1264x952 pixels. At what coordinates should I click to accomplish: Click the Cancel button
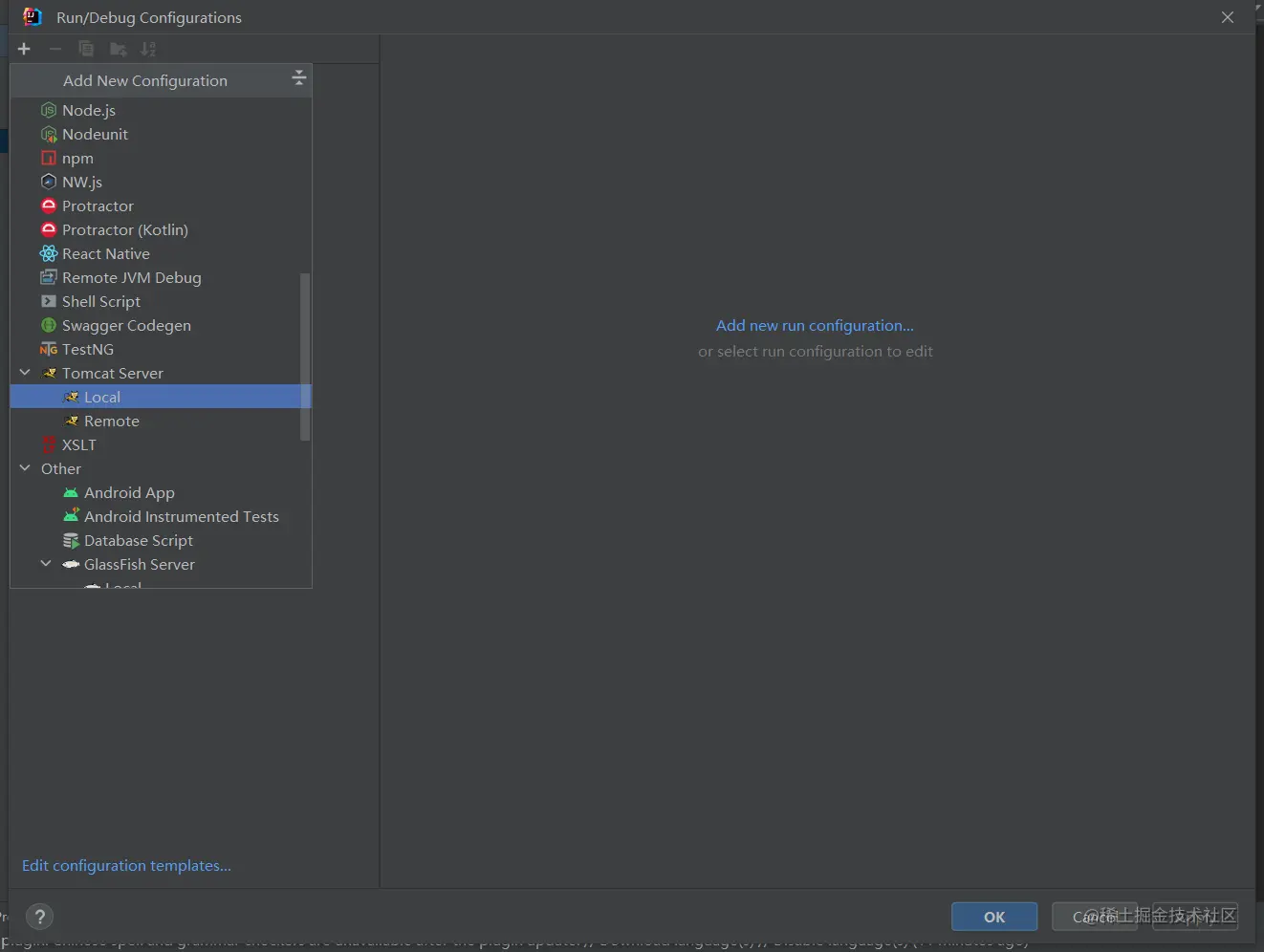click(1095, 917)
